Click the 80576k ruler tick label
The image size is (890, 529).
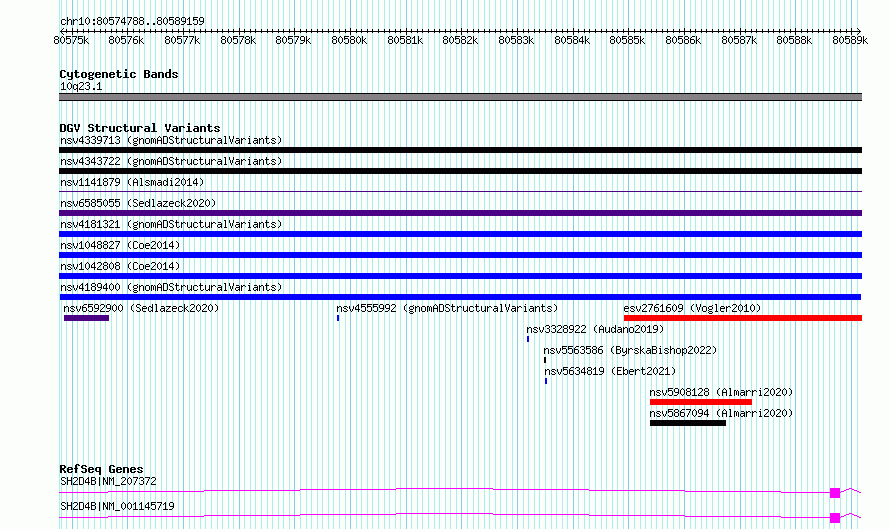(x=126, y=40)
